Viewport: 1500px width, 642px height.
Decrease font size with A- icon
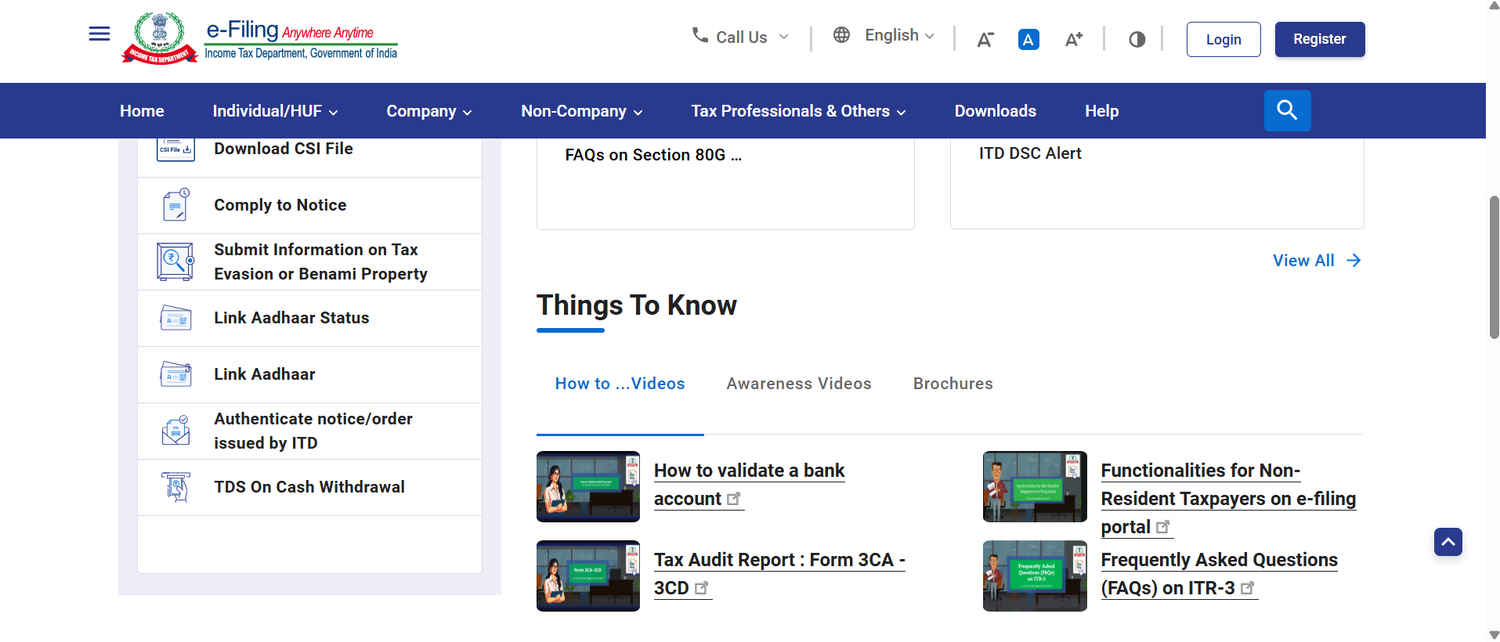pyautogui.click(x=985, y=39)
